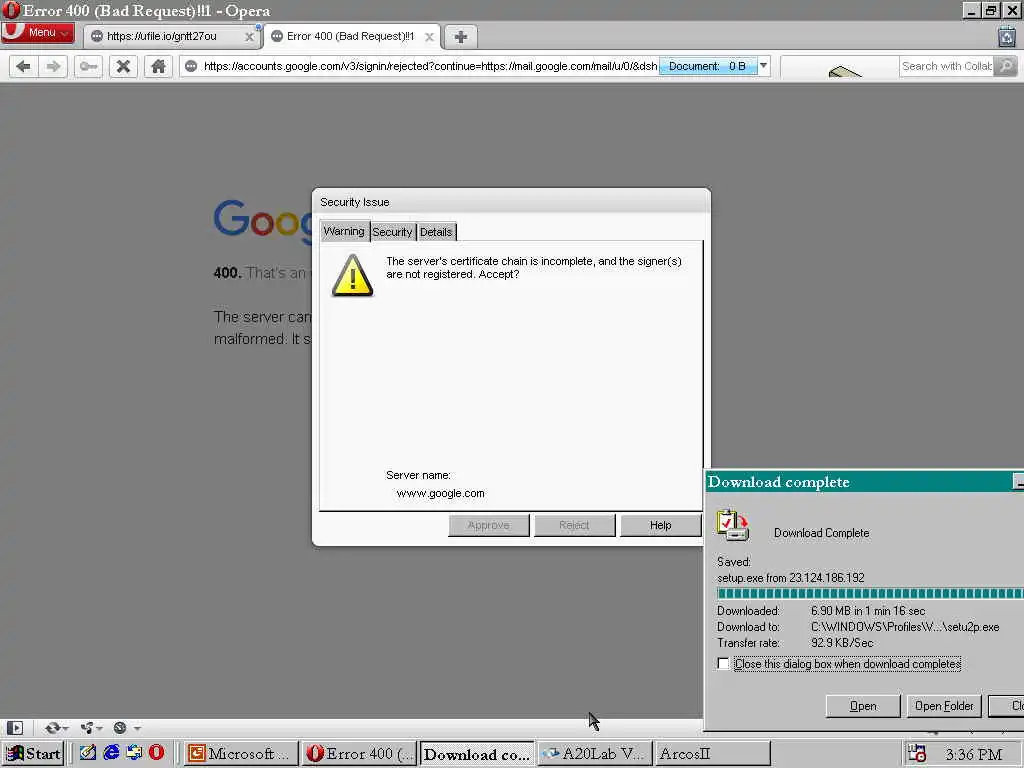The image size is (1024, 768).
Task: Toggle Close this dialog box when download completes
Action: coord(723,664)
